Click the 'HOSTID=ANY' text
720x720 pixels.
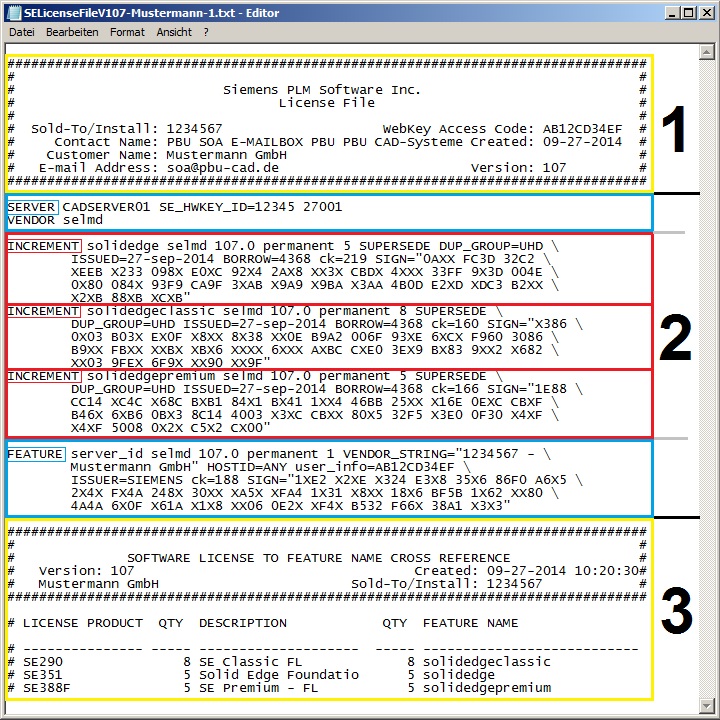(247, 467)
